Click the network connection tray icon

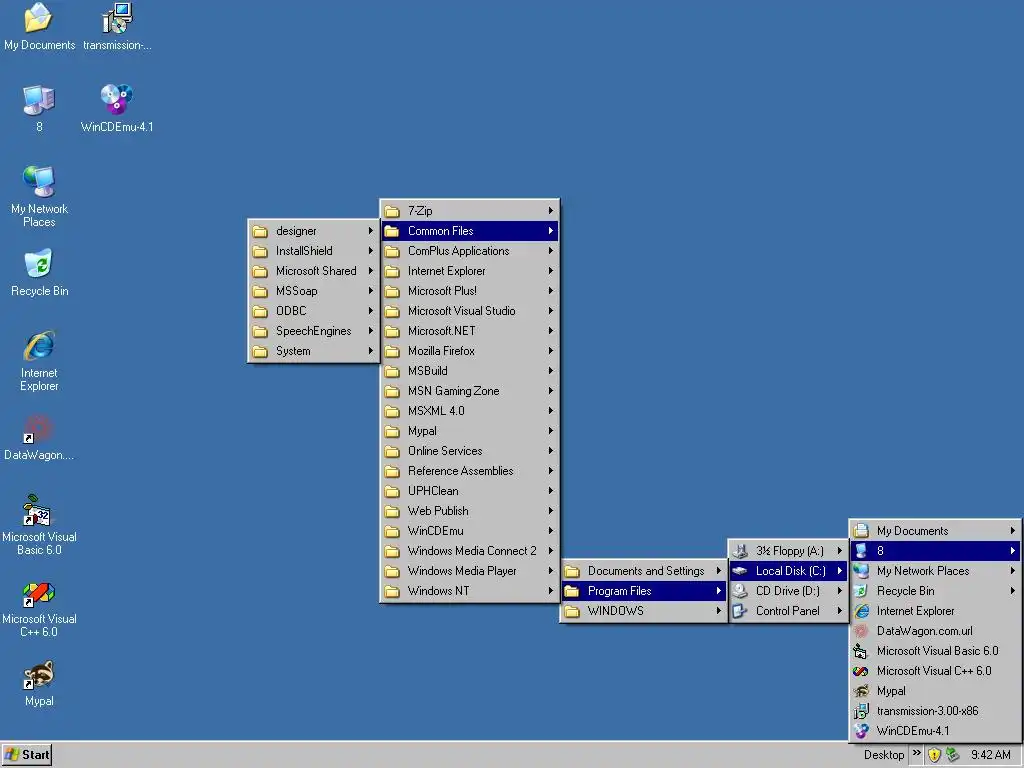click(x=953, y=755)
